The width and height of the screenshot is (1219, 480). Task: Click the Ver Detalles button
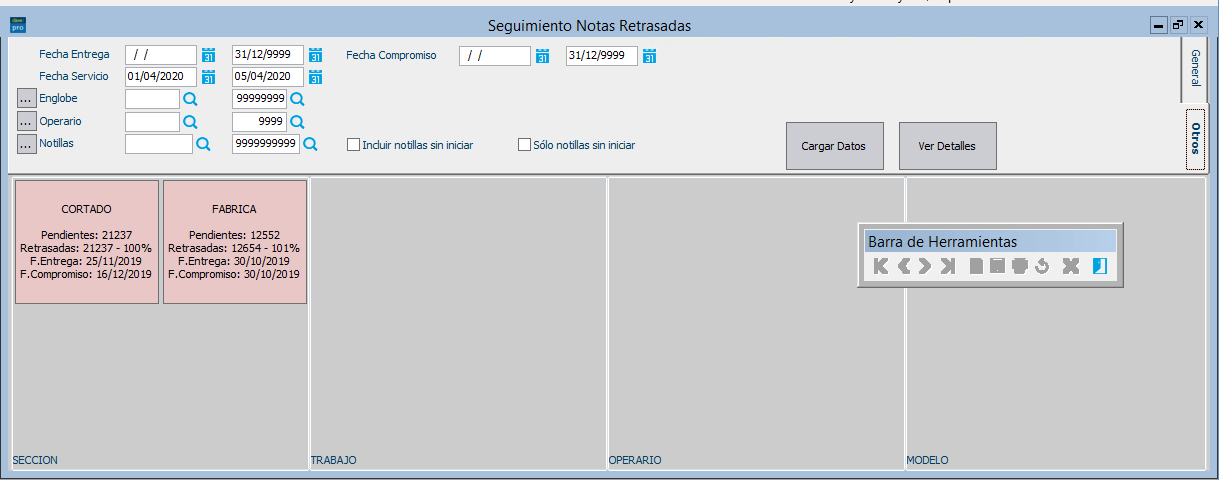(947, 146)
